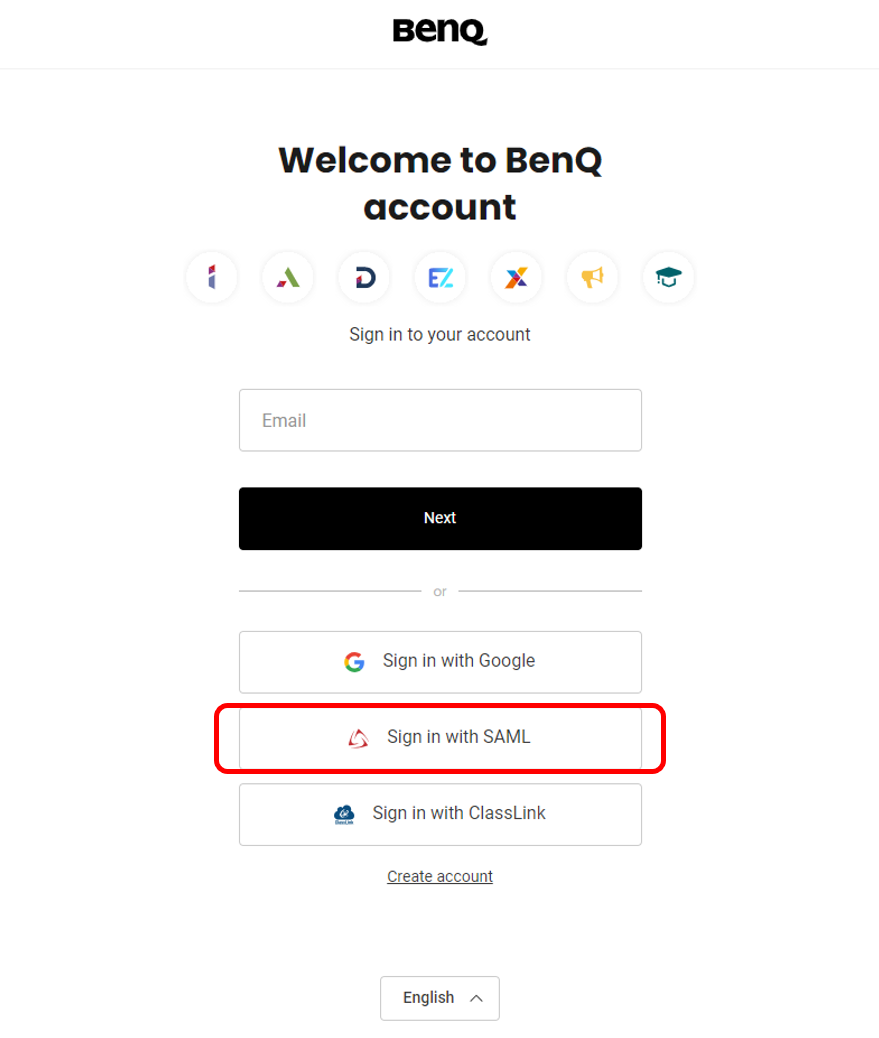The width and height of the screenshot is (879, 1038).
Task: Open the English language dropdown
Action: click(440, 998)
